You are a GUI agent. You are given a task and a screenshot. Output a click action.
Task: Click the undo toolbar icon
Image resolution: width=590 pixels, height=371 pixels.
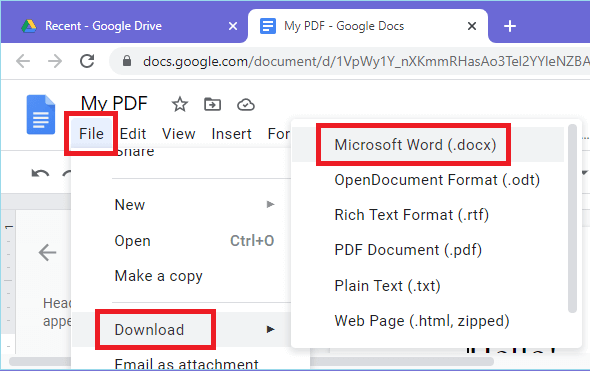tap(40, 173)
